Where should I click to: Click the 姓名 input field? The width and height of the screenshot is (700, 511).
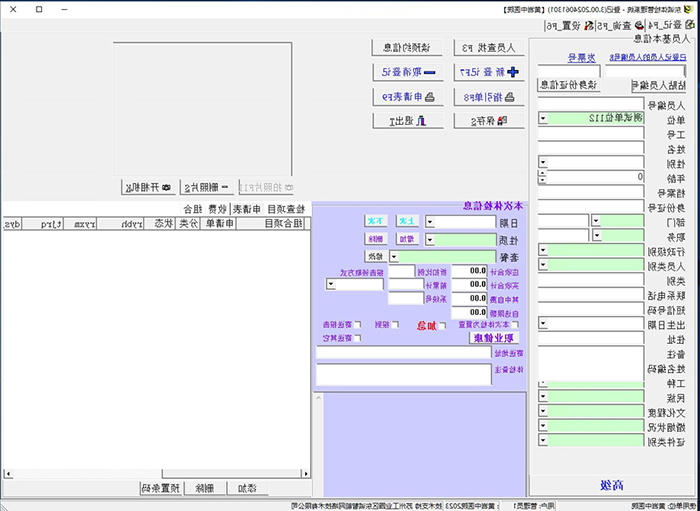tap(591, 147)
